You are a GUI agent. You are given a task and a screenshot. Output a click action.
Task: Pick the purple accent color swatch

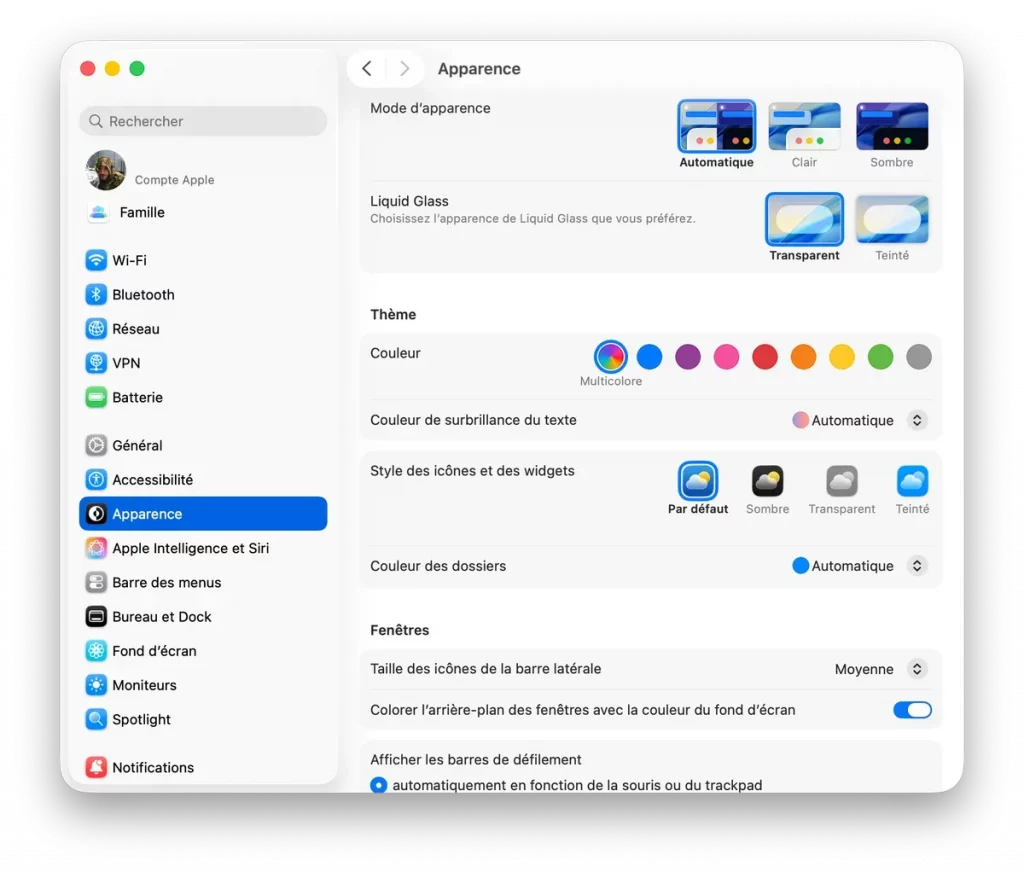[x=688, y=356]
